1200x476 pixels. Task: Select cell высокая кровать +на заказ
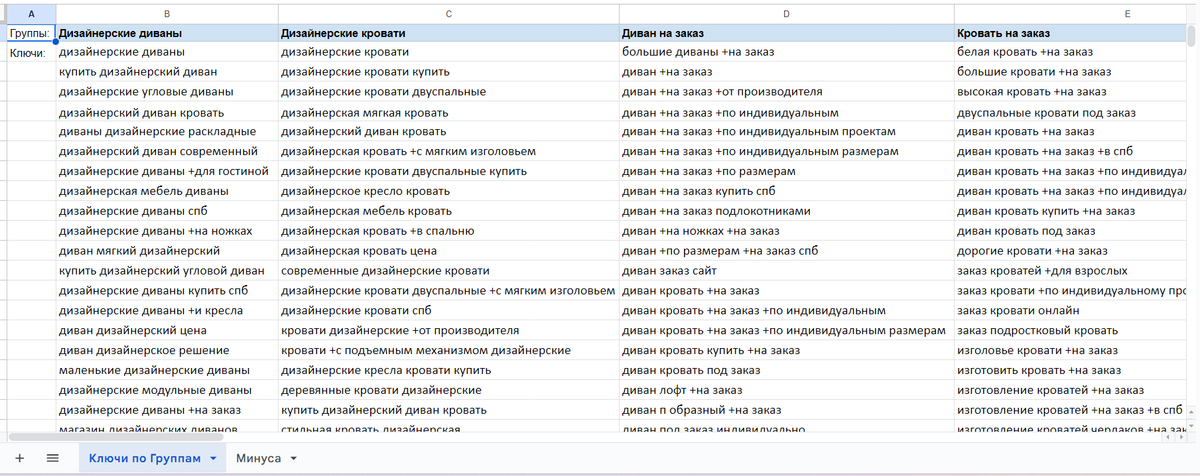1070,92
